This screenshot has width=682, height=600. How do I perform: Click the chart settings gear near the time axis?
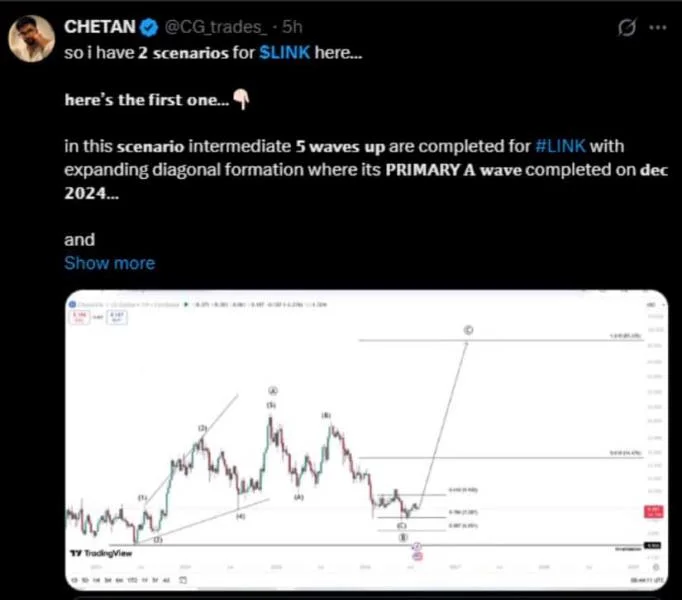[656, 567]
